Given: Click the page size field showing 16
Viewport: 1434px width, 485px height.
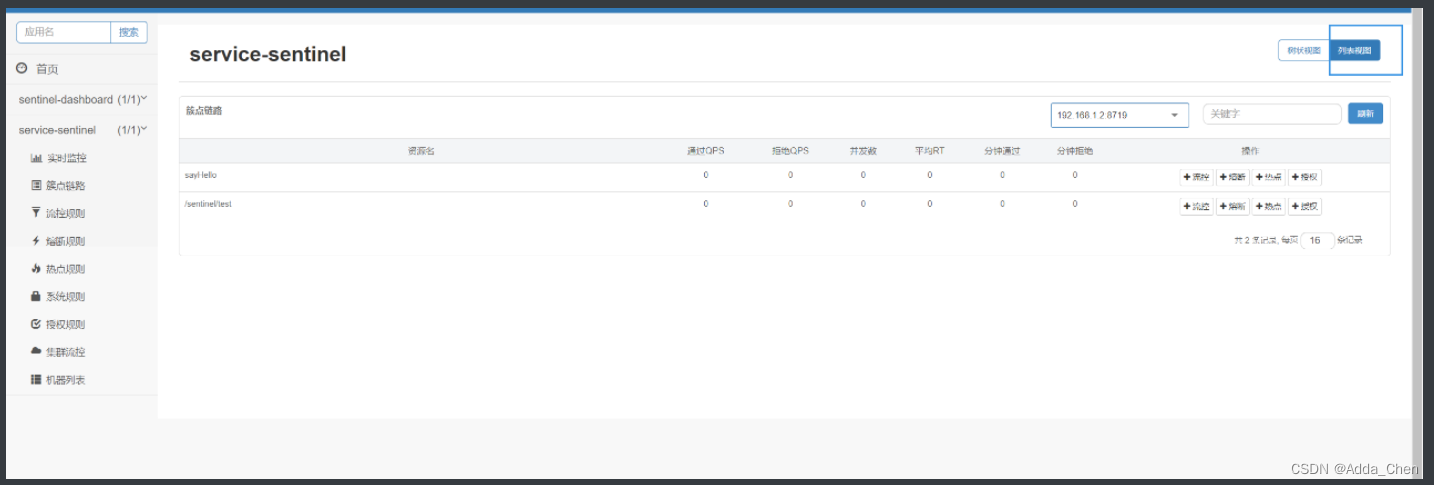Looking at the screenshot, I should tap(1317, 240).
